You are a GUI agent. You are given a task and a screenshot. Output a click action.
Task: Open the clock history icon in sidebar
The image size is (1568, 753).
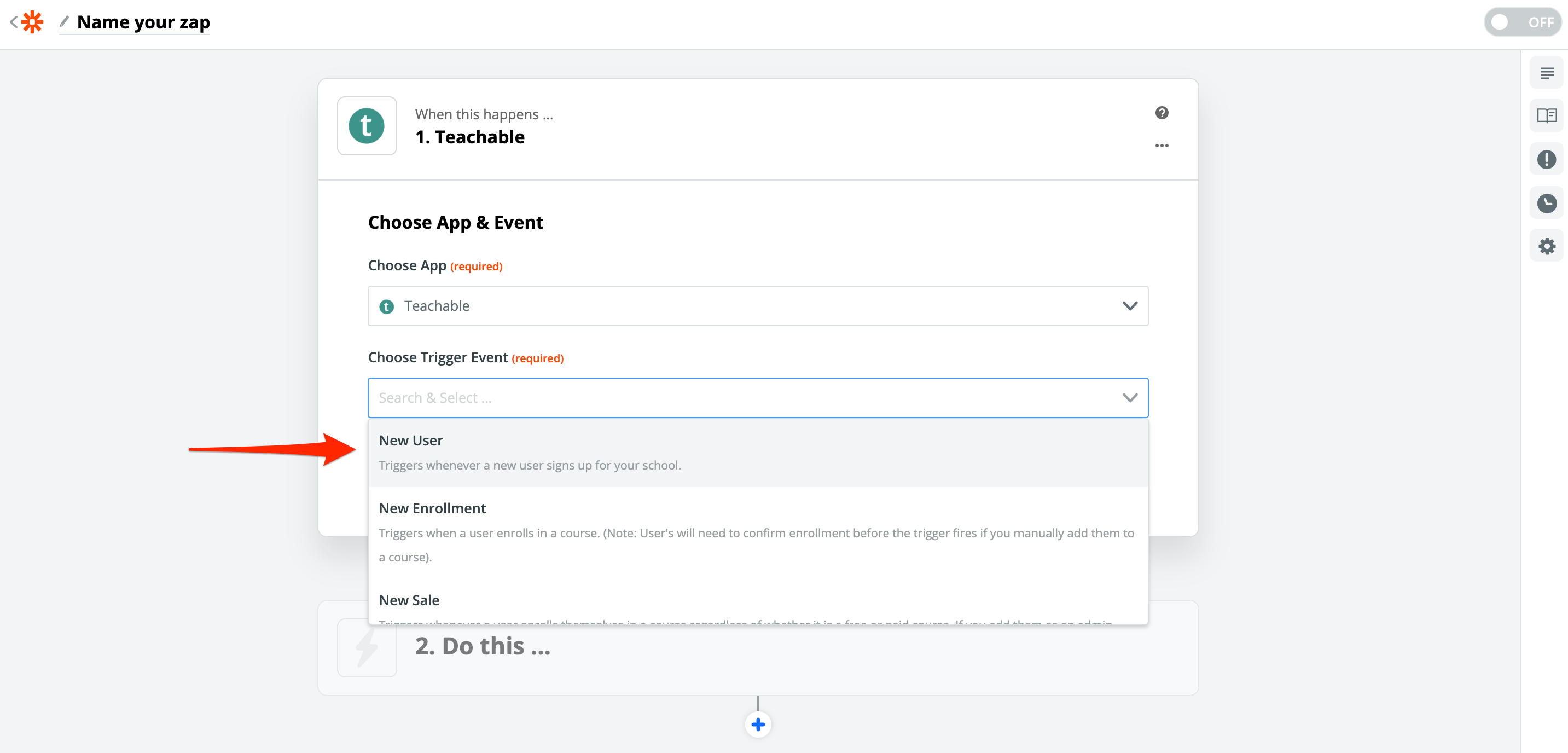click(1546, 204)
